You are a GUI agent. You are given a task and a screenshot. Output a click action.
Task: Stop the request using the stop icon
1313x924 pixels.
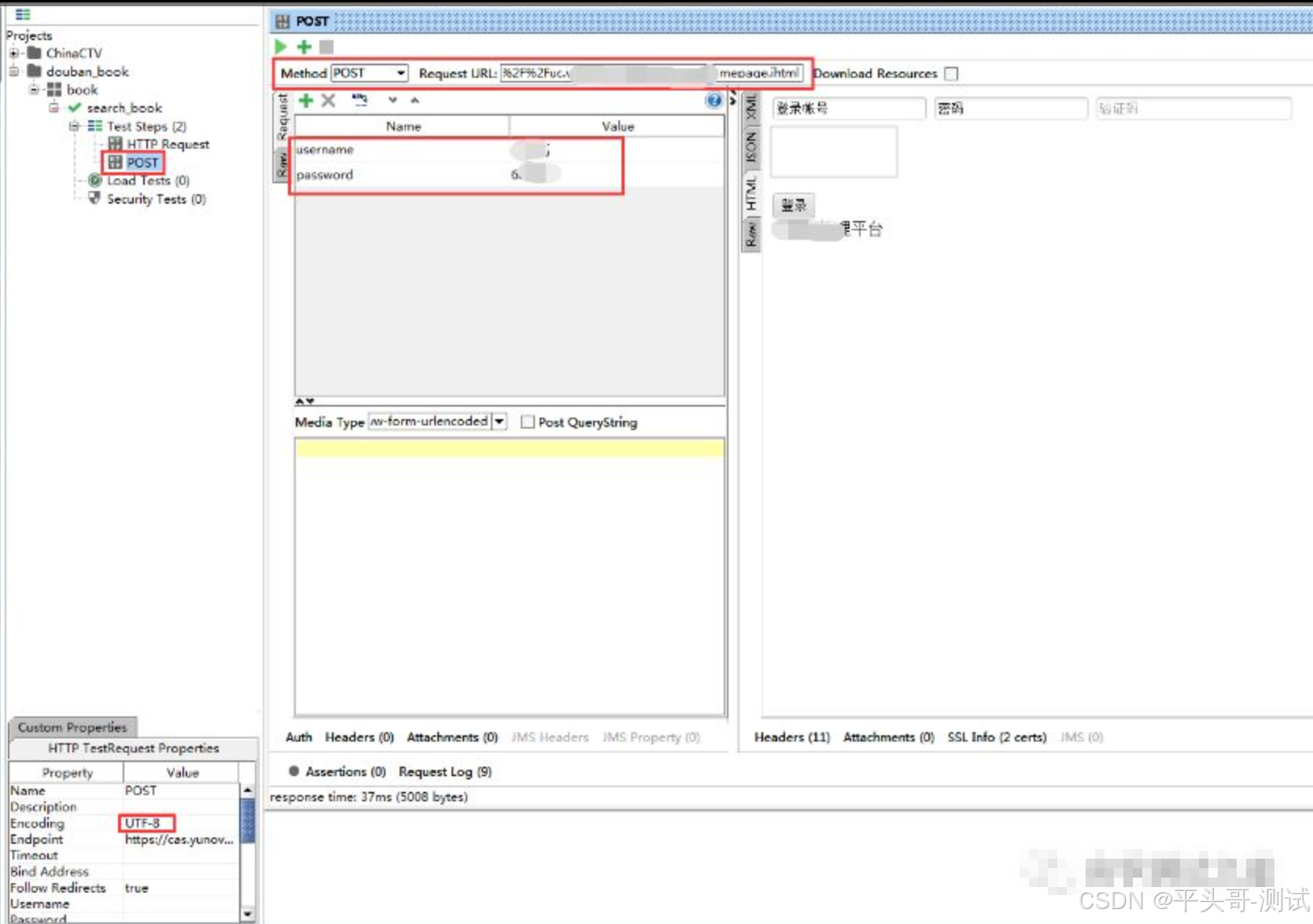click(326, 47)
